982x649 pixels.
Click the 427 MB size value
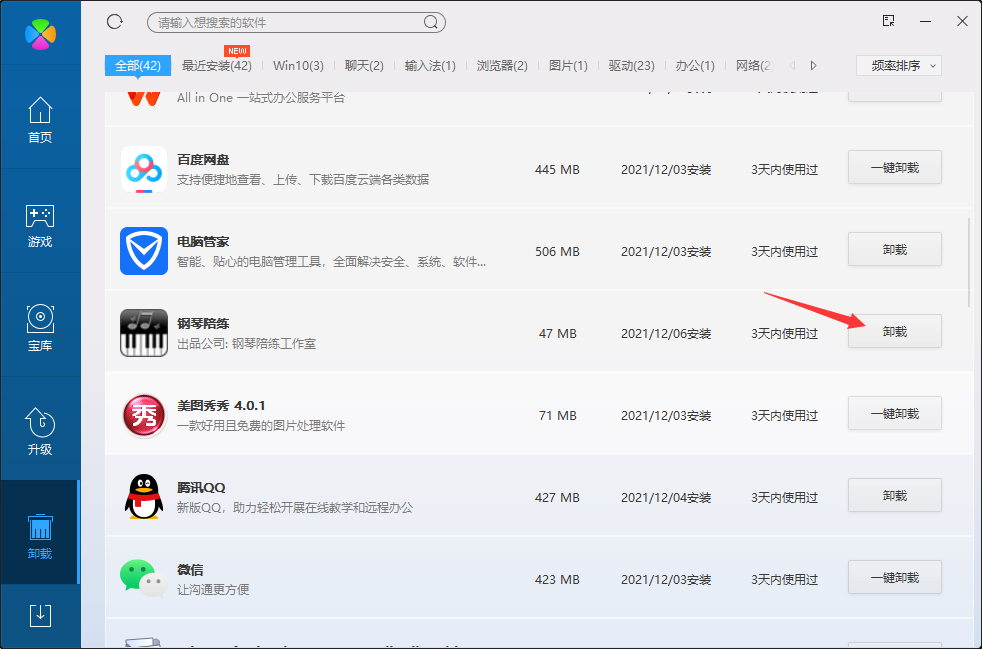point(557,497)
